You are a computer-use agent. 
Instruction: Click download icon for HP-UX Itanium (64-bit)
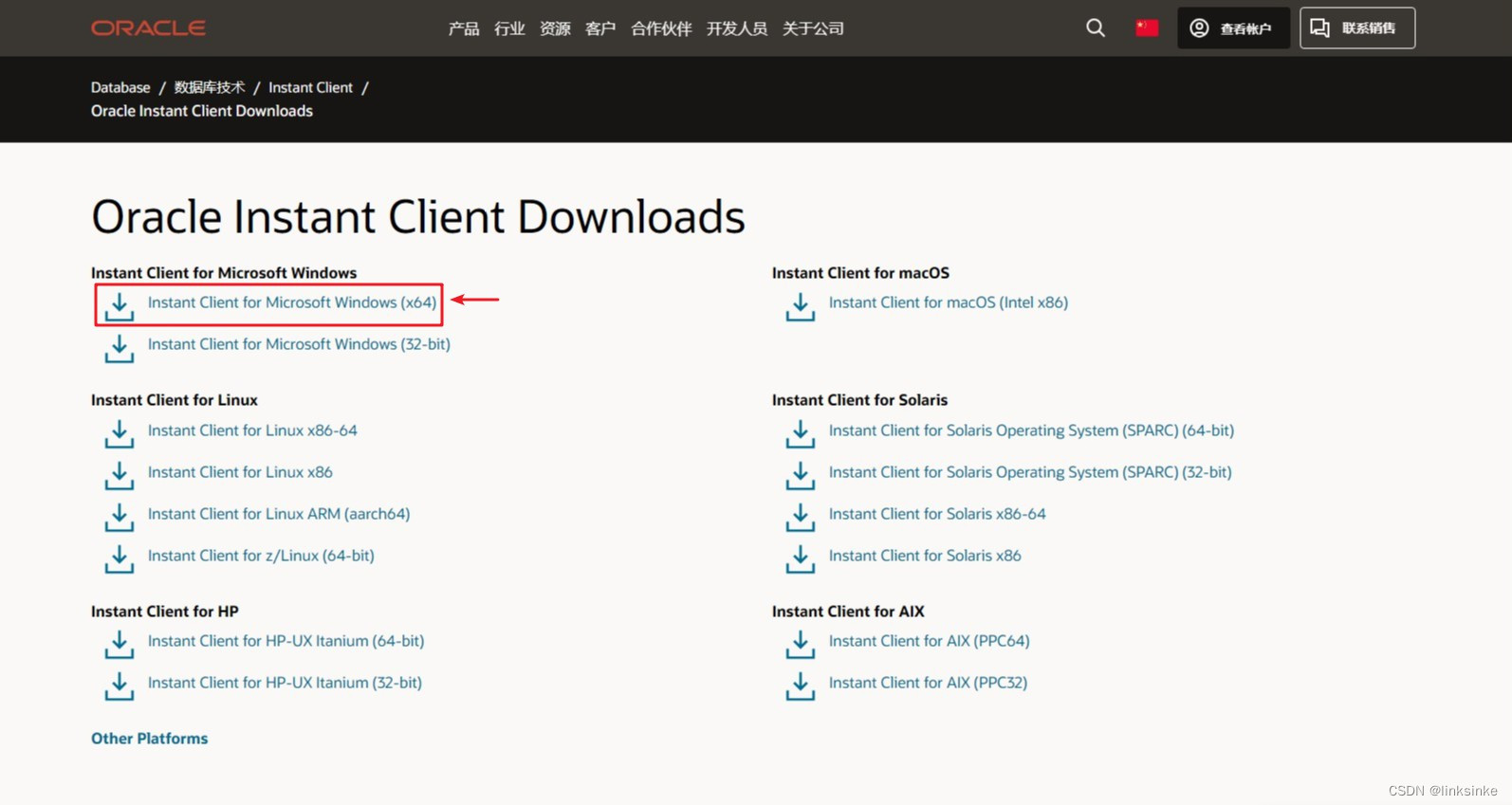120,645
